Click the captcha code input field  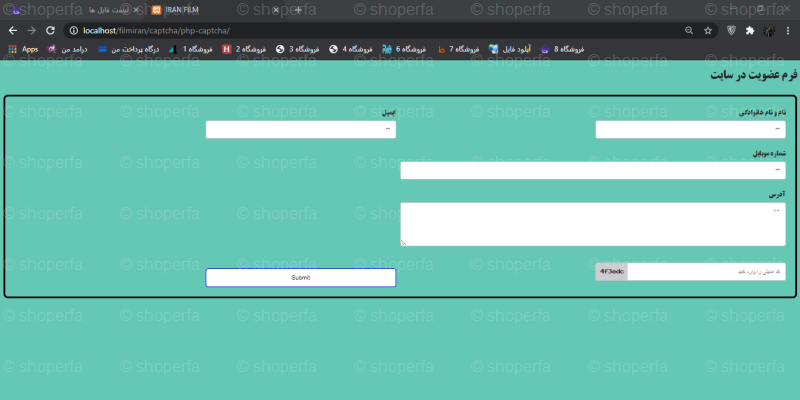(705, 272)
